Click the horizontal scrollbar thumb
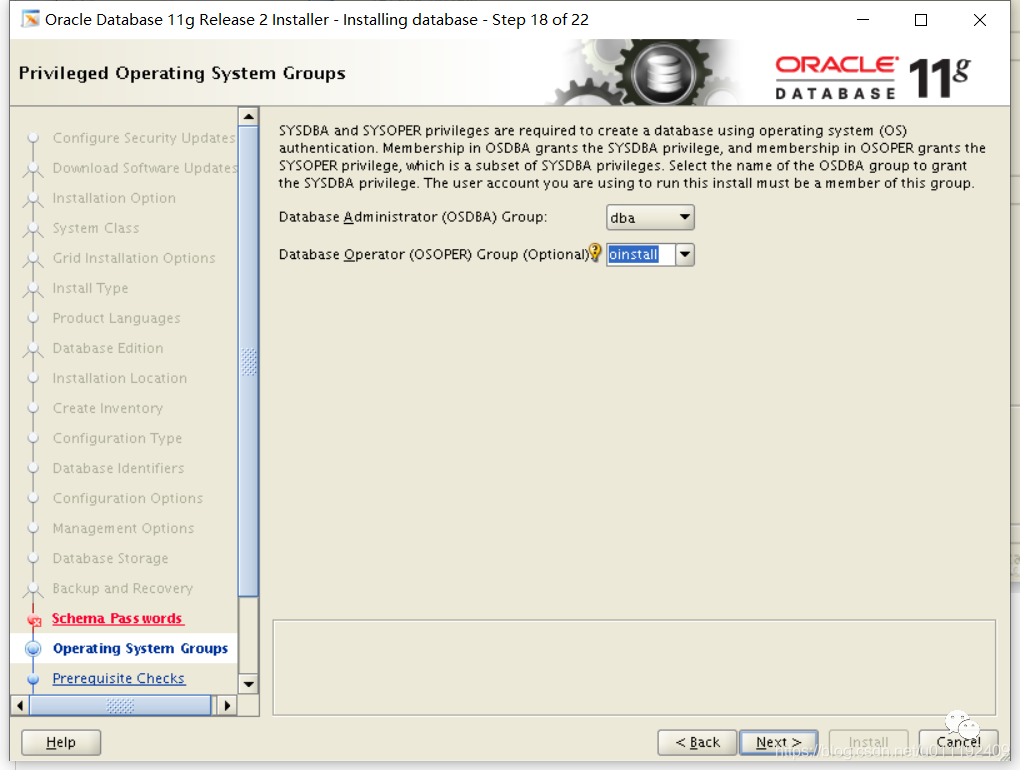This screenshot has height=770, width=1020. pyautogui.click(x=120, y=706)
